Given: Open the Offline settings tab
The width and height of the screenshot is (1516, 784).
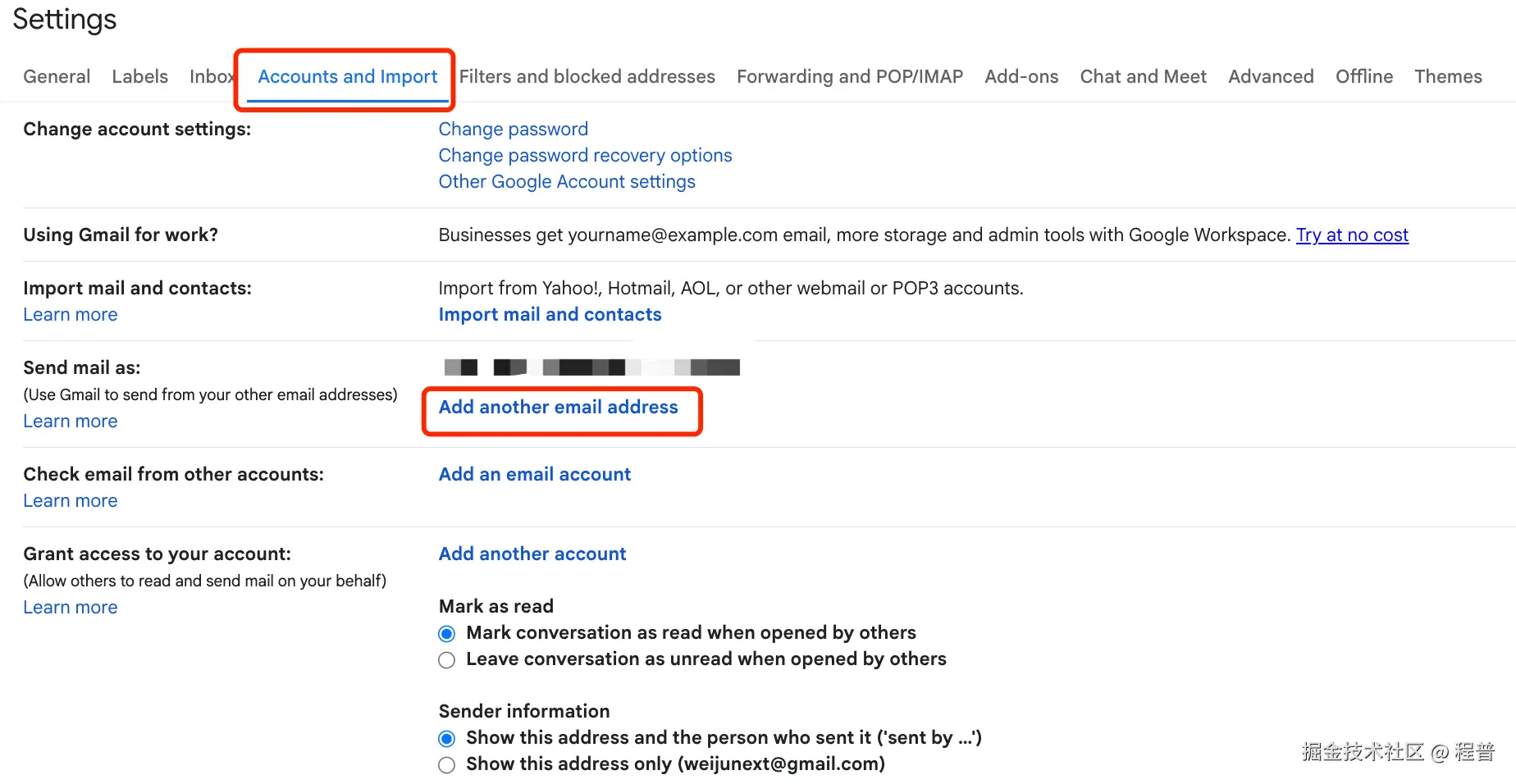Looking at the screenshot, I should (1363, 76).
